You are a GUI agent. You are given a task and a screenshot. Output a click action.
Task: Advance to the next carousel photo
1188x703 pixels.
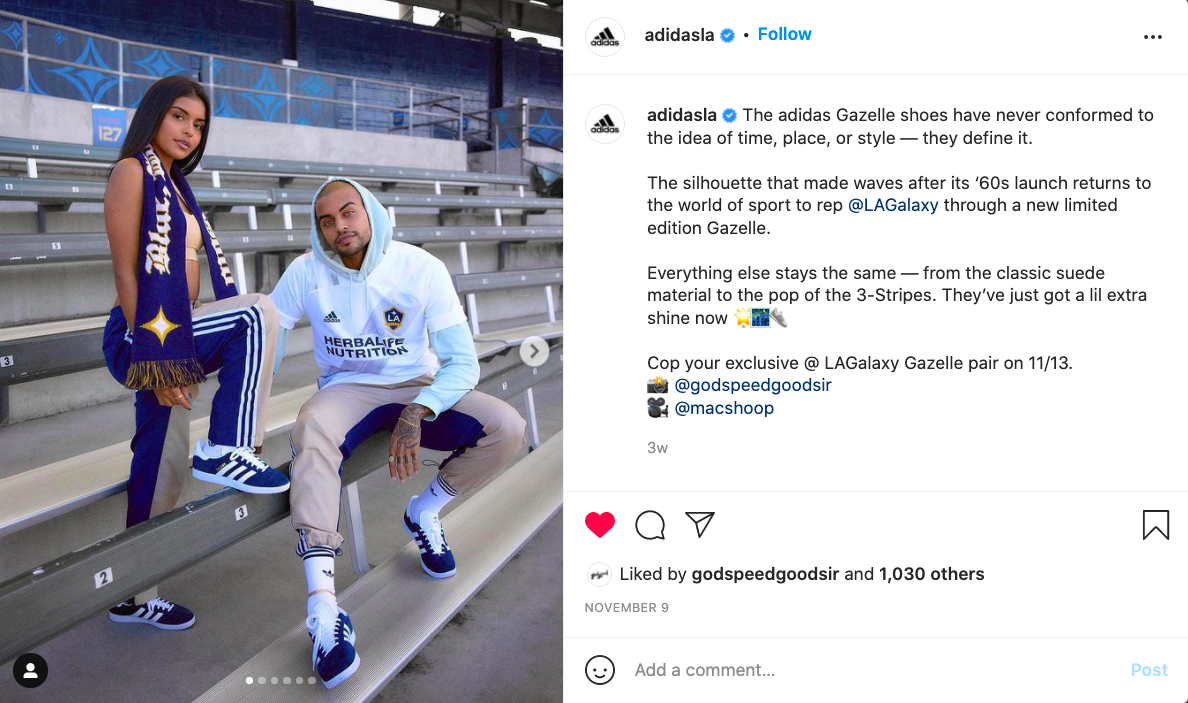point(534,351)
